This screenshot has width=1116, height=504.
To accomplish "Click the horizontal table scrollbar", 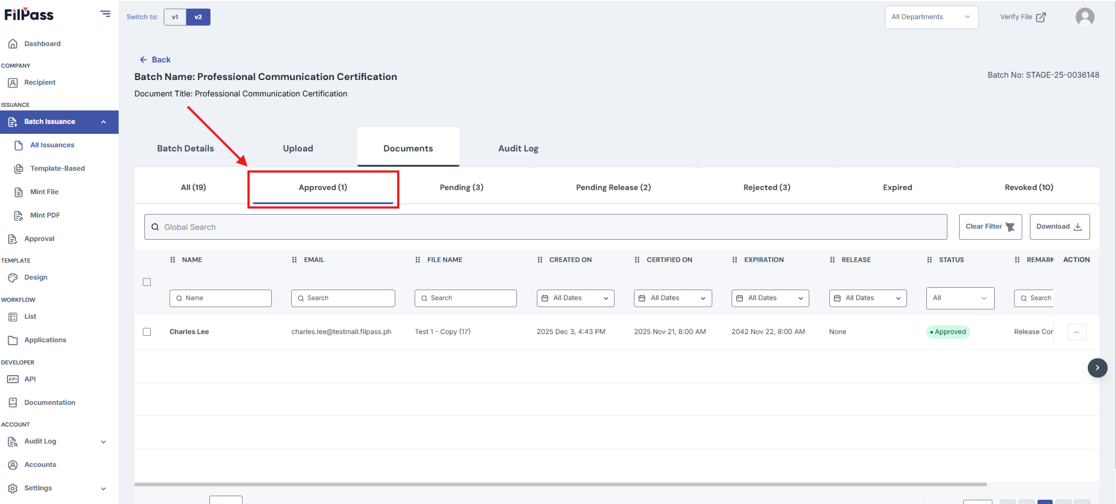I will tap(561, 484).
